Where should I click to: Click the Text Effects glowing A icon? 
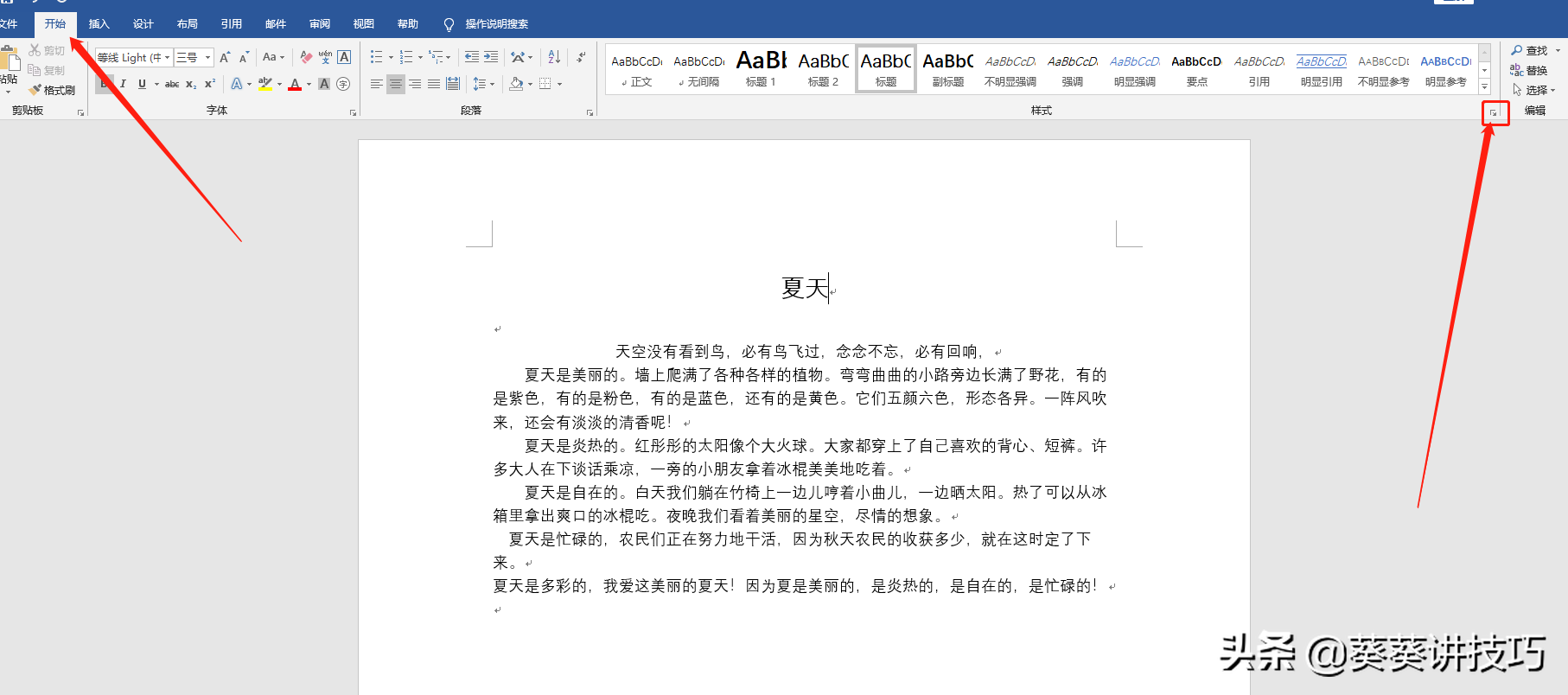[x=236, y=84]
